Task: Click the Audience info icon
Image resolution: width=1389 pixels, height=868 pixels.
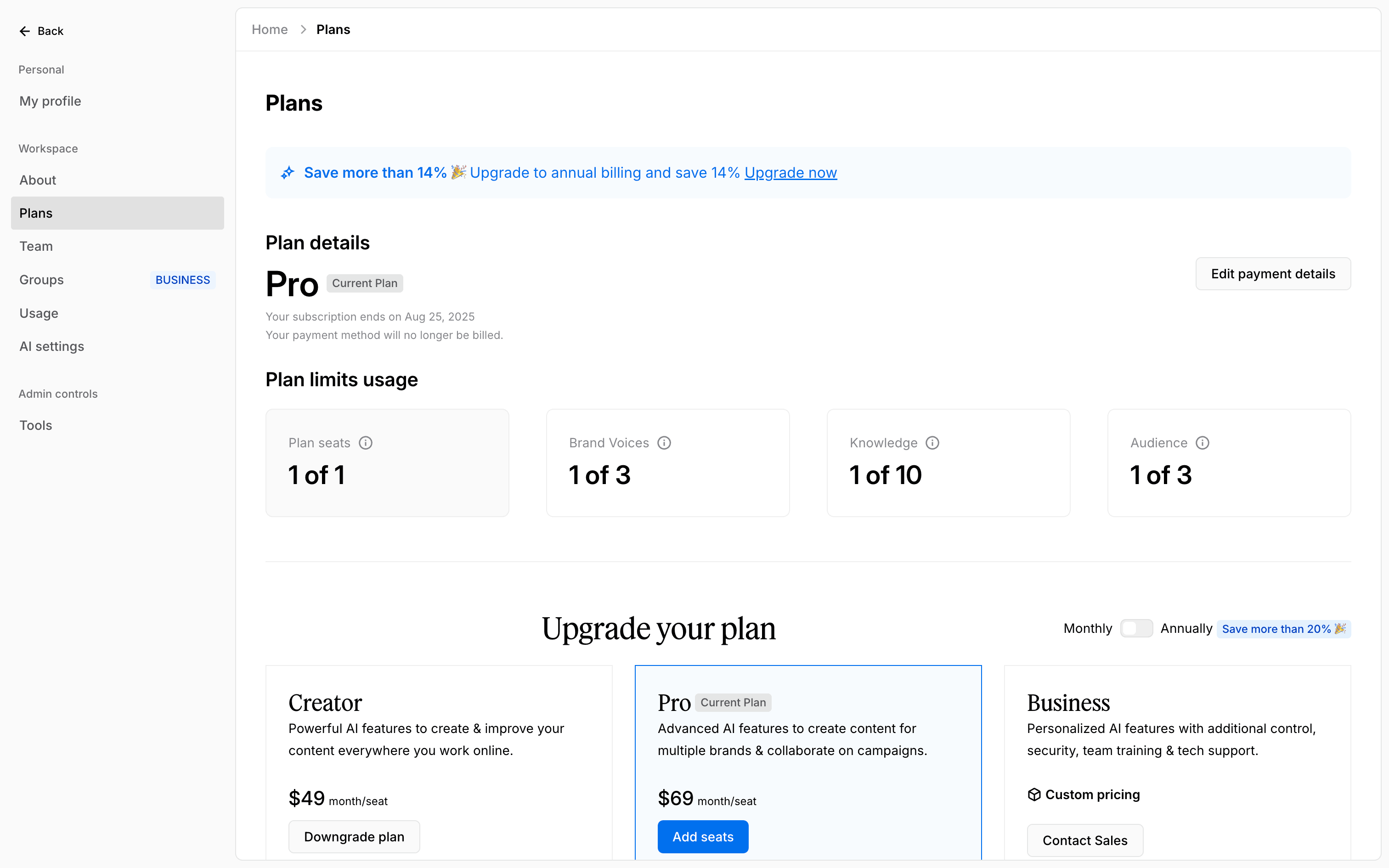Action: tap(1203, 443)
